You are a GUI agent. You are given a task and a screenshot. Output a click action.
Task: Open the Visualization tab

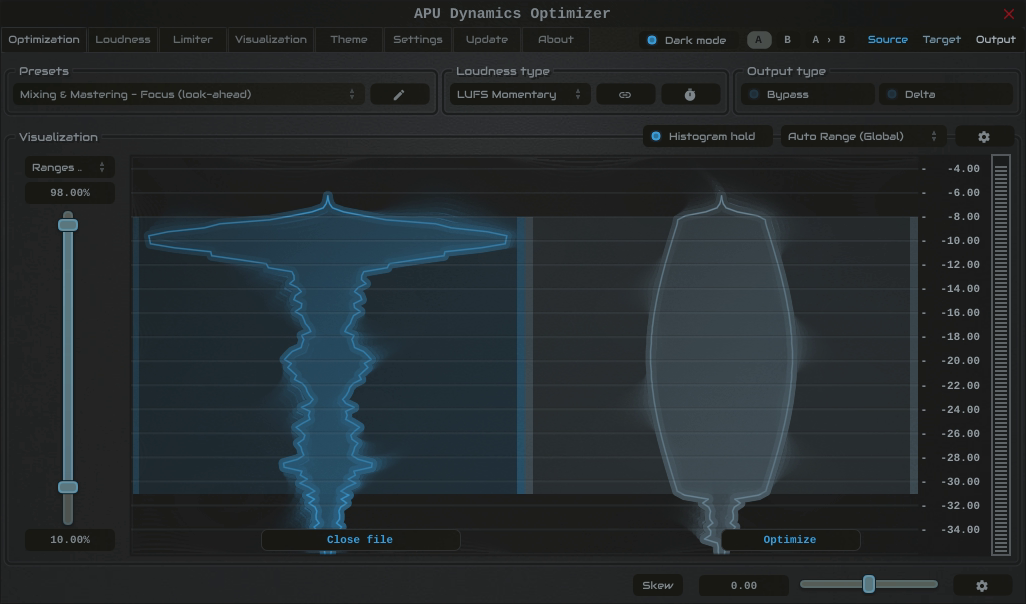271,40
